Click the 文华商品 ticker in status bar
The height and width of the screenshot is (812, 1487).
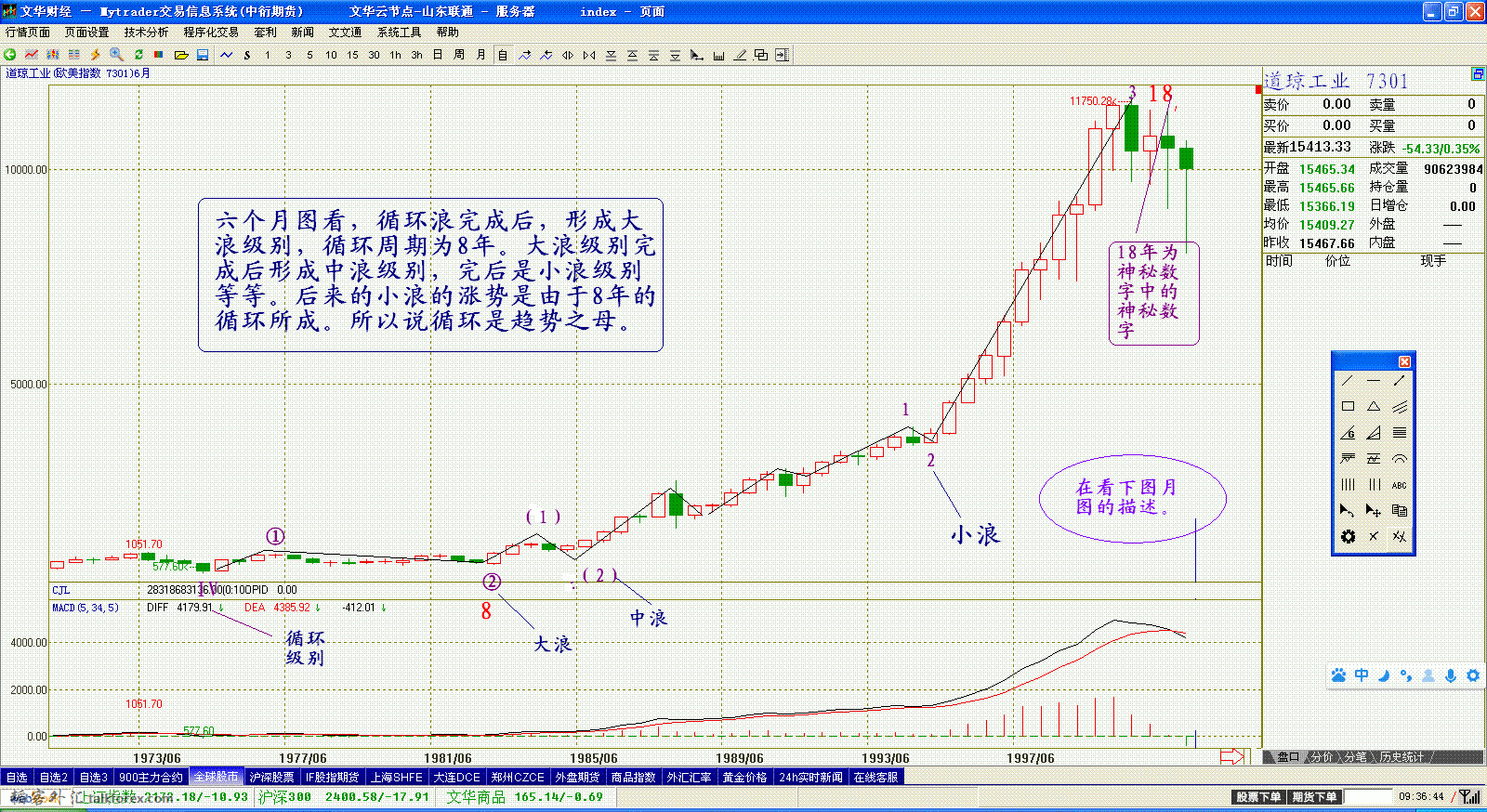pyautogui.click(x=525, y=797)
